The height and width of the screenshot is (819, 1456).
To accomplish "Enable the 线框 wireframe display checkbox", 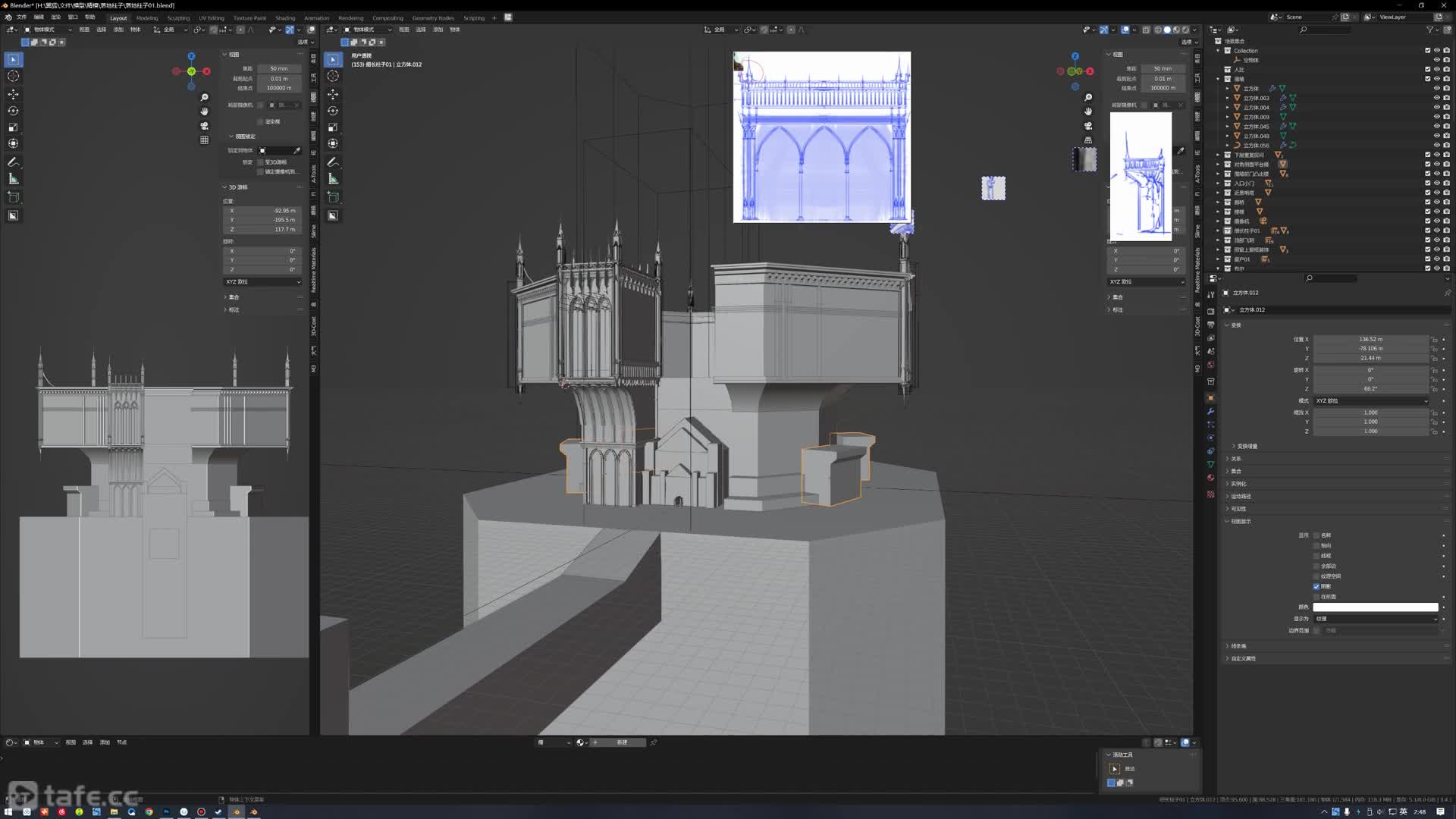I will coord(1316,556).
